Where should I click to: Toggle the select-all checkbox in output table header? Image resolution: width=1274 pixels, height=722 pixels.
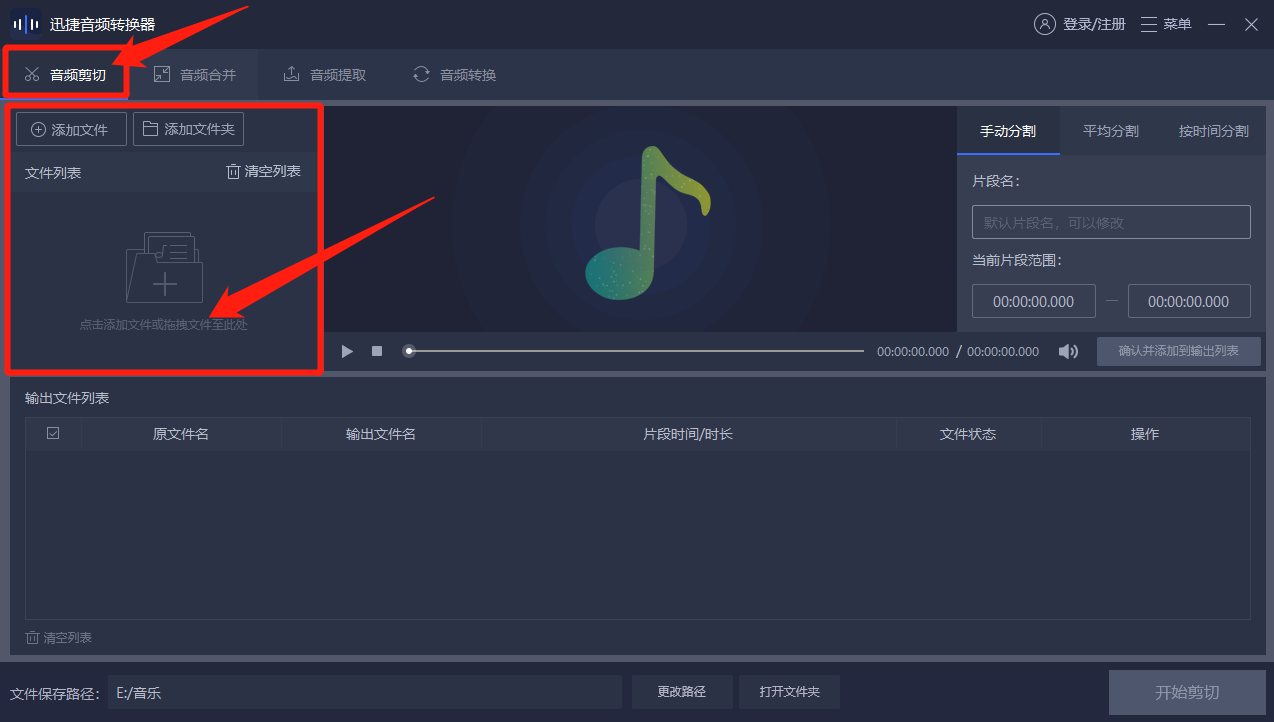coord(53,433)
